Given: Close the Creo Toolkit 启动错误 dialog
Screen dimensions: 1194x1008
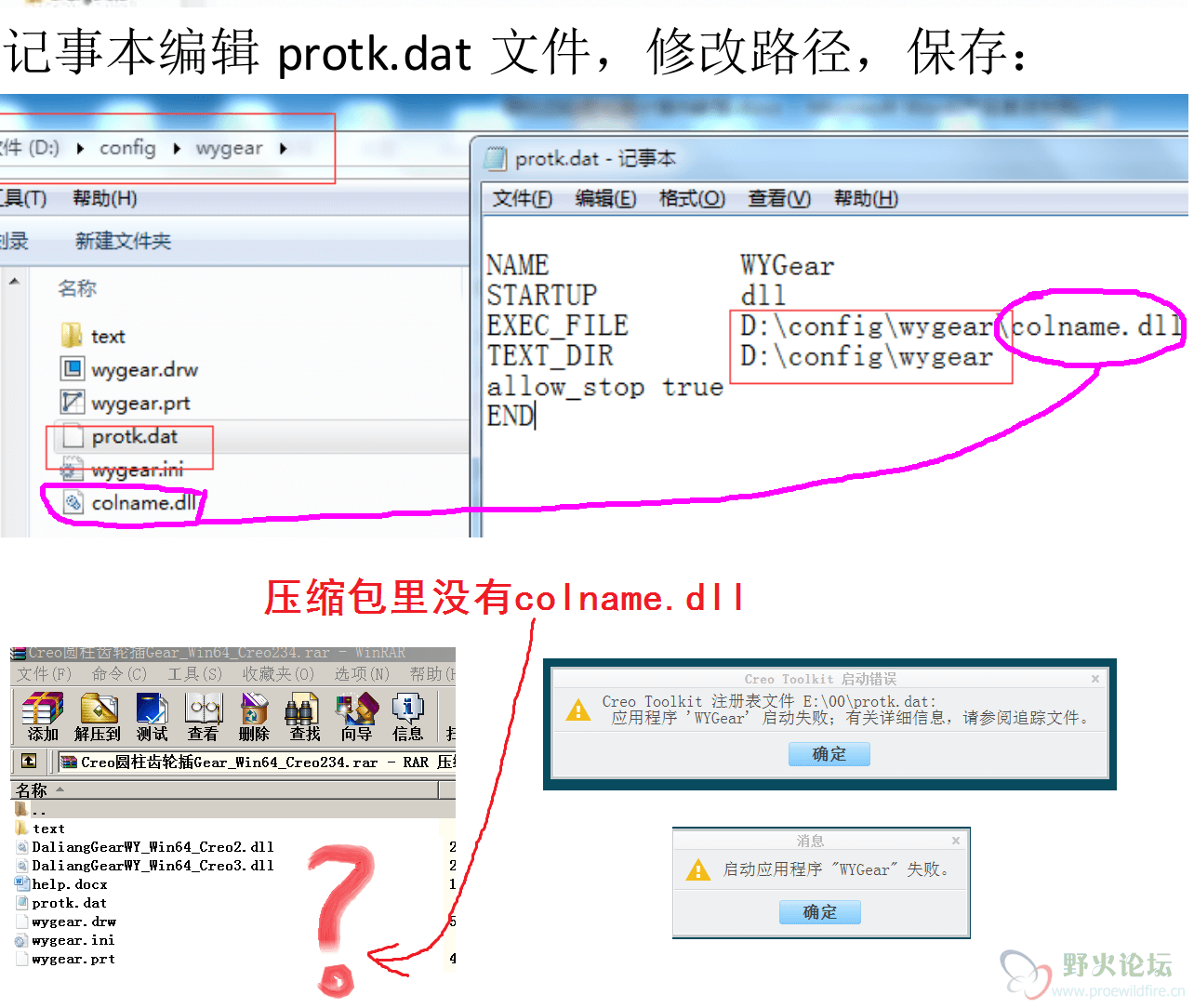Looking at the screenshot, I should pyautogui.click(x=1095, y=680).
